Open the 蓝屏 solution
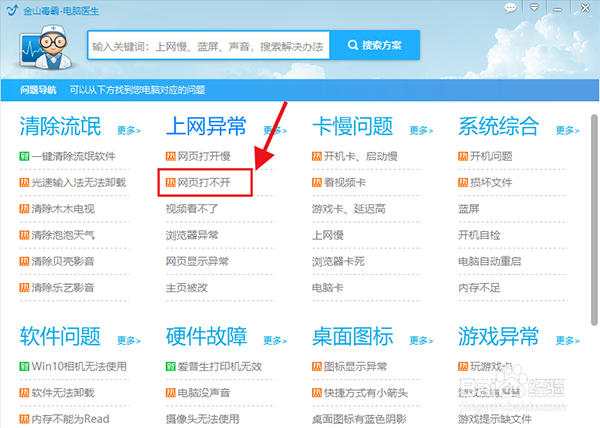This screenshot has height=428, width=600. coord(469,209)
